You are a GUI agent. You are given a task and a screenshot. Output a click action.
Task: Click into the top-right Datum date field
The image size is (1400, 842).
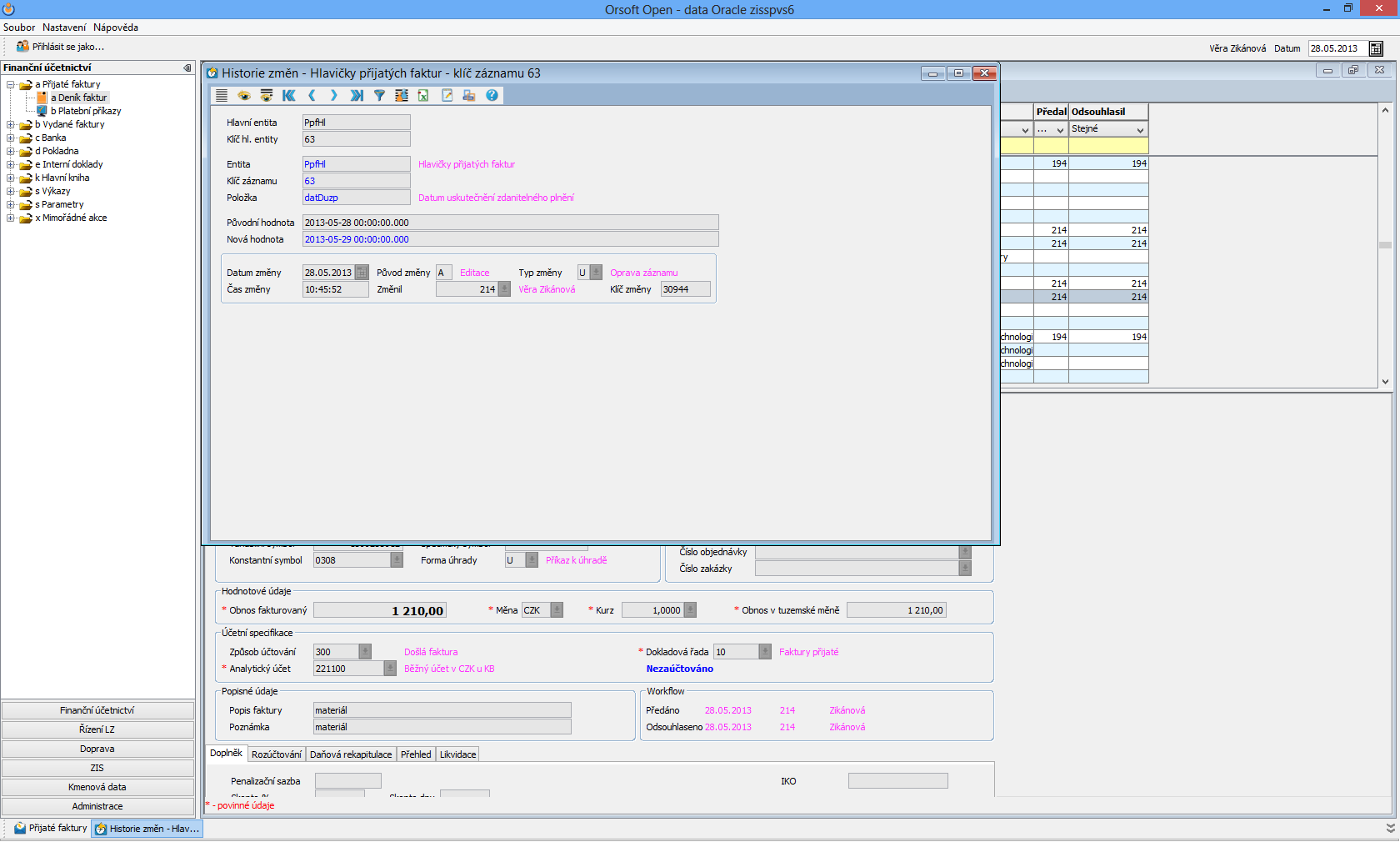tap(1337, 48)
